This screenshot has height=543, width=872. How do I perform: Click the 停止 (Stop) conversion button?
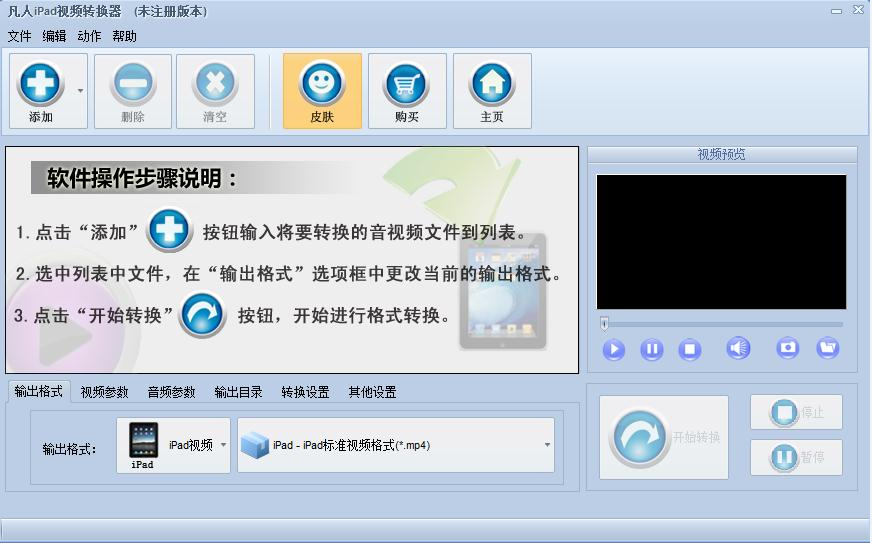click(796, 412)
